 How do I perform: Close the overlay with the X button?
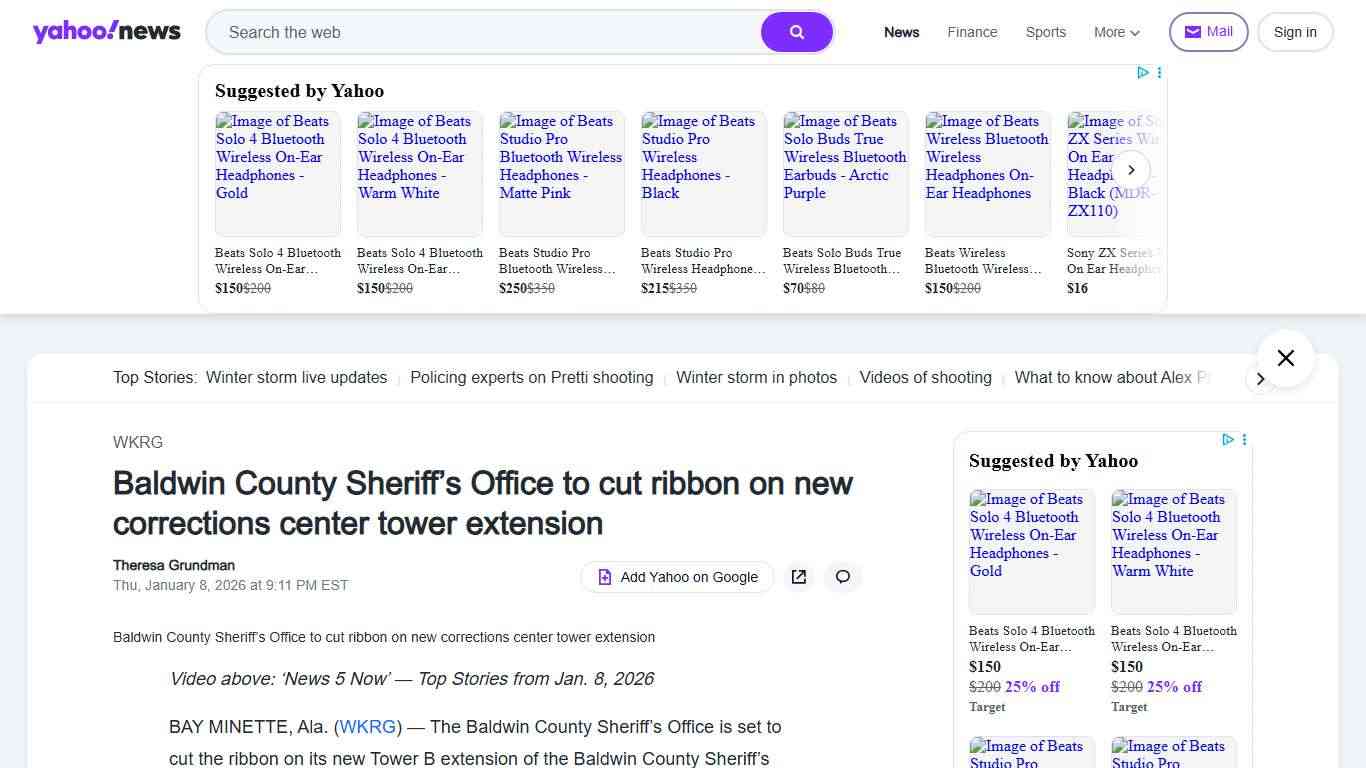[x=1285, y=358]
